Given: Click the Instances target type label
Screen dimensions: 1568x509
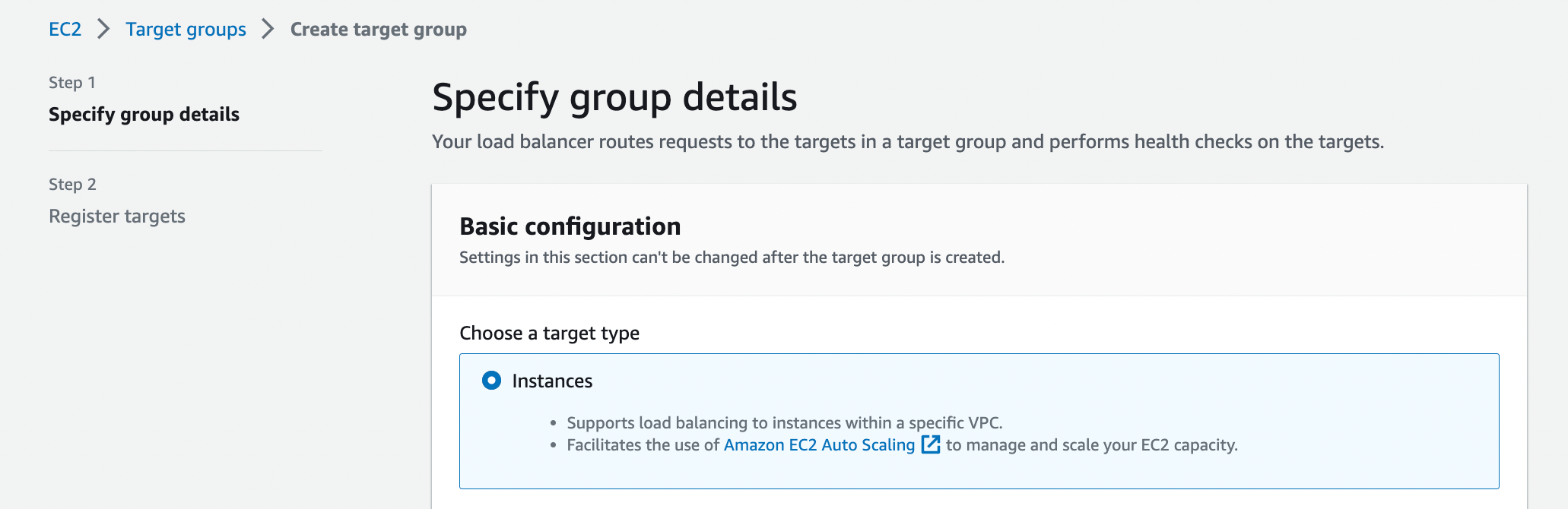Looking at the screenshot, I should tap(552, 381).
